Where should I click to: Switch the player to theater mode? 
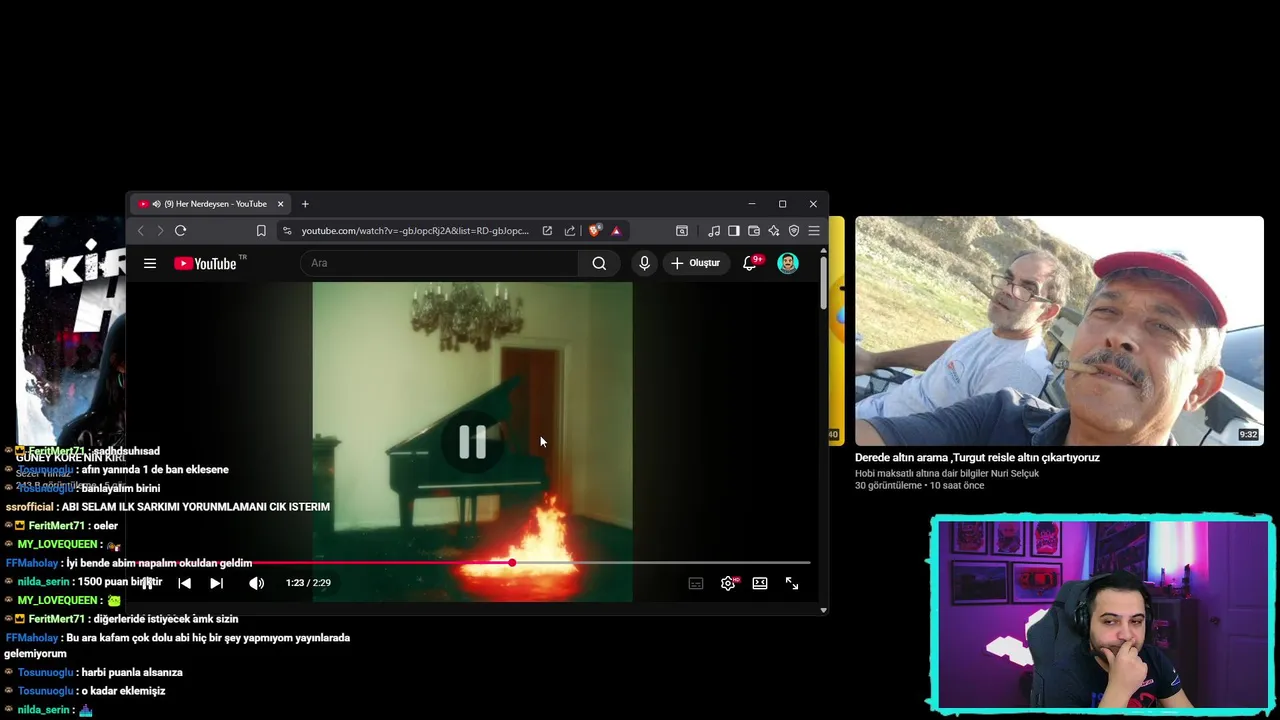tap(760, 583)
